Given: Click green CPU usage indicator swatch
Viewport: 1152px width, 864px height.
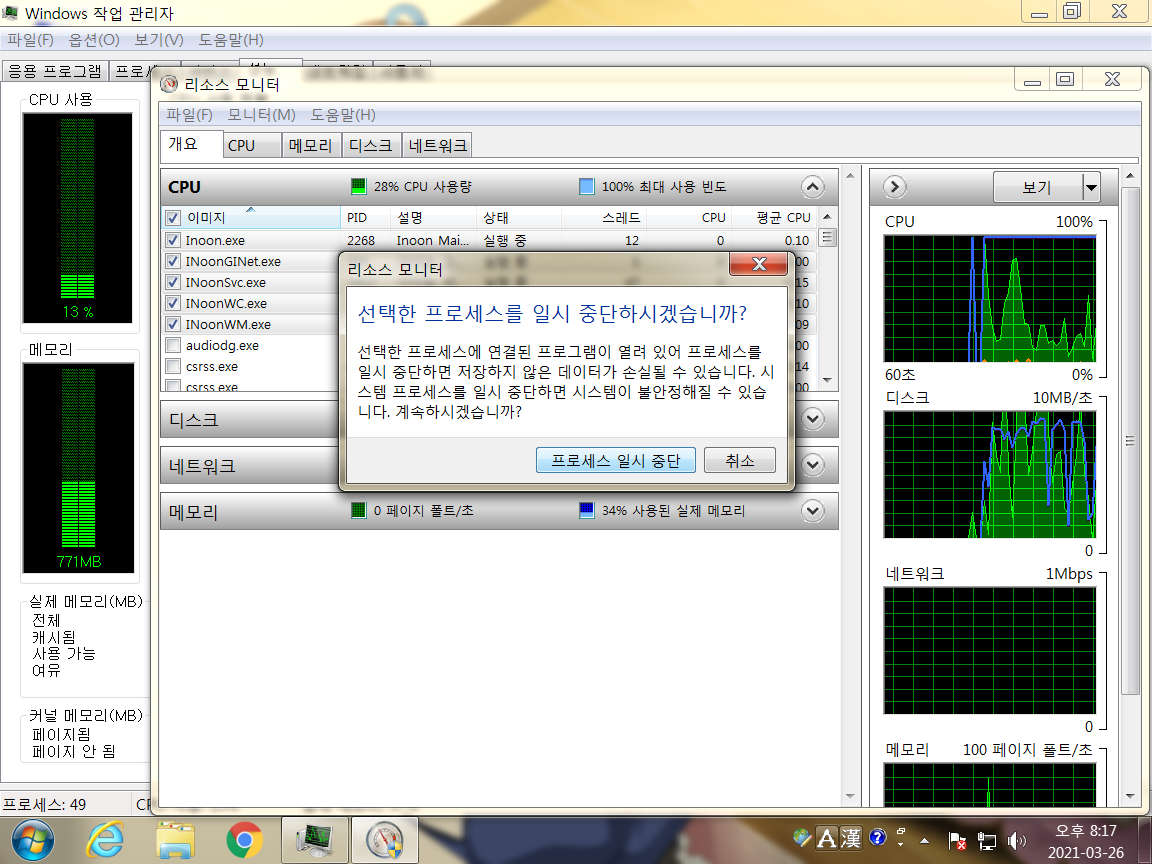Looking at the screenshot, I should point(359,187).
